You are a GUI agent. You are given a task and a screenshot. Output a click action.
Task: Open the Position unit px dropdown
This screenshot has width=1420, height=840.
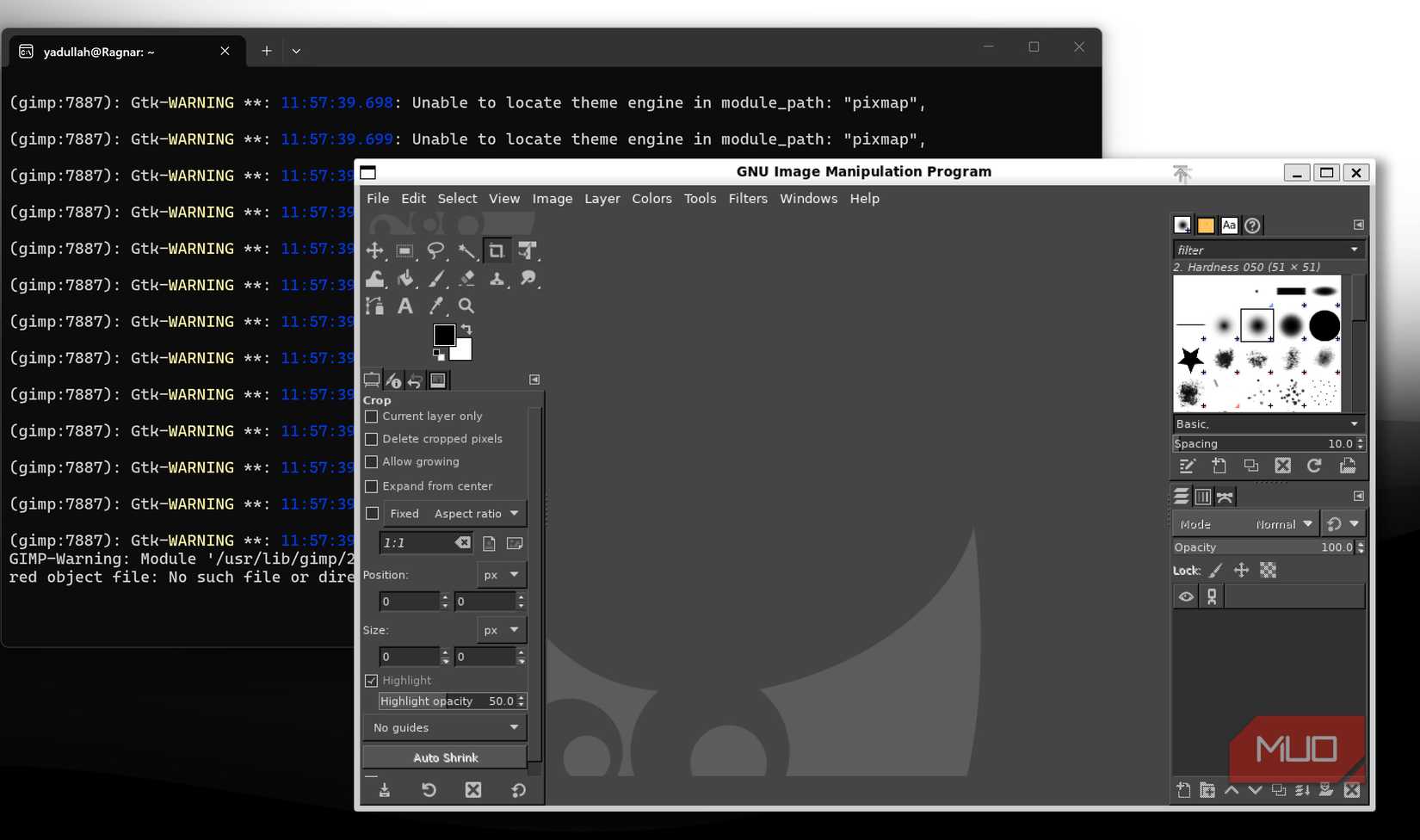tap(502, 575)
